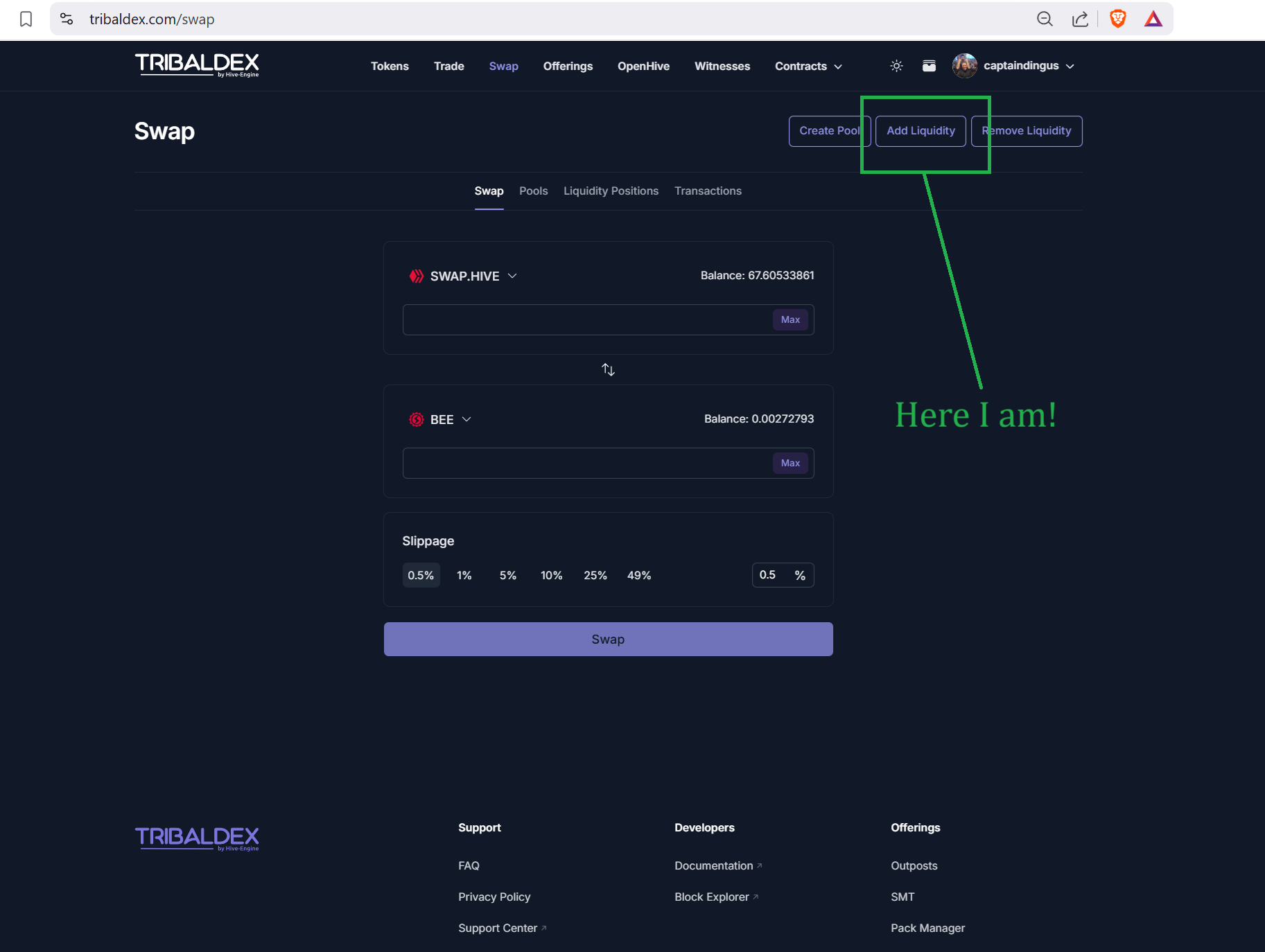Click the Add Liquidity button
The image size is (1265, 952).
coord(921,131)
